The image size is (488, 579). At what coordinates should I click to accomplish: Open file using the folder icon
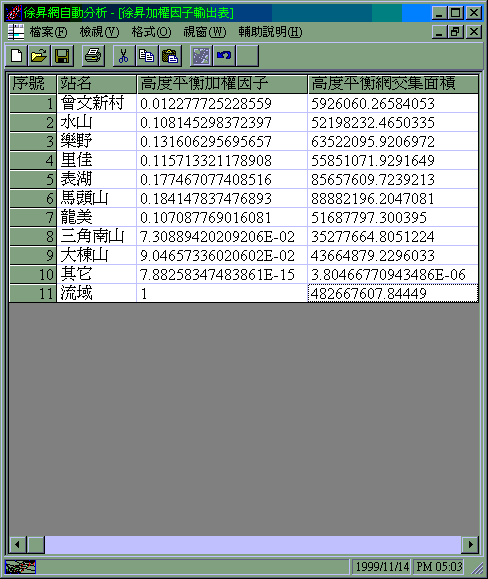(39, 56)
